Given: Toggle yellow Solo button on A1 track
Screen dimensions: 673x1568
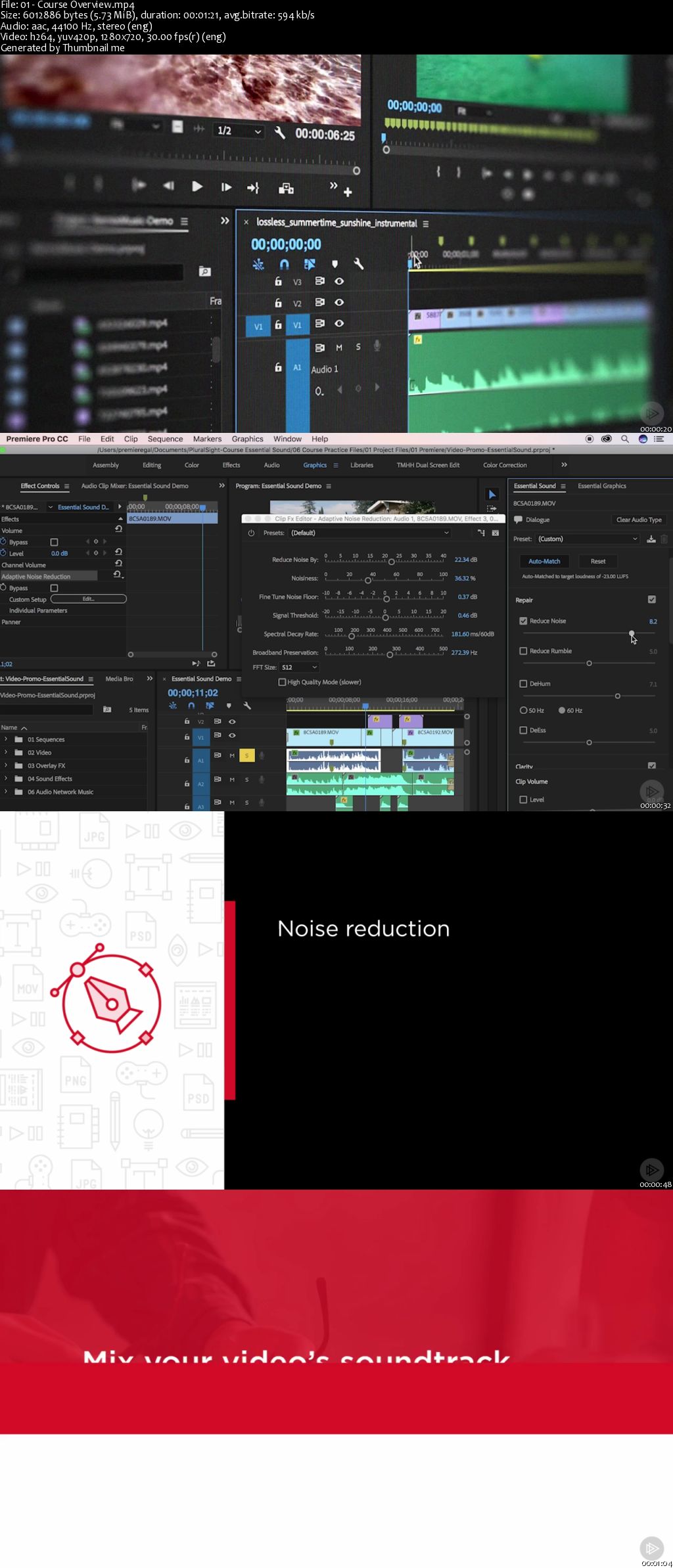Looking at the screenshot, I should pyautogui.click(x=246, y=755).
